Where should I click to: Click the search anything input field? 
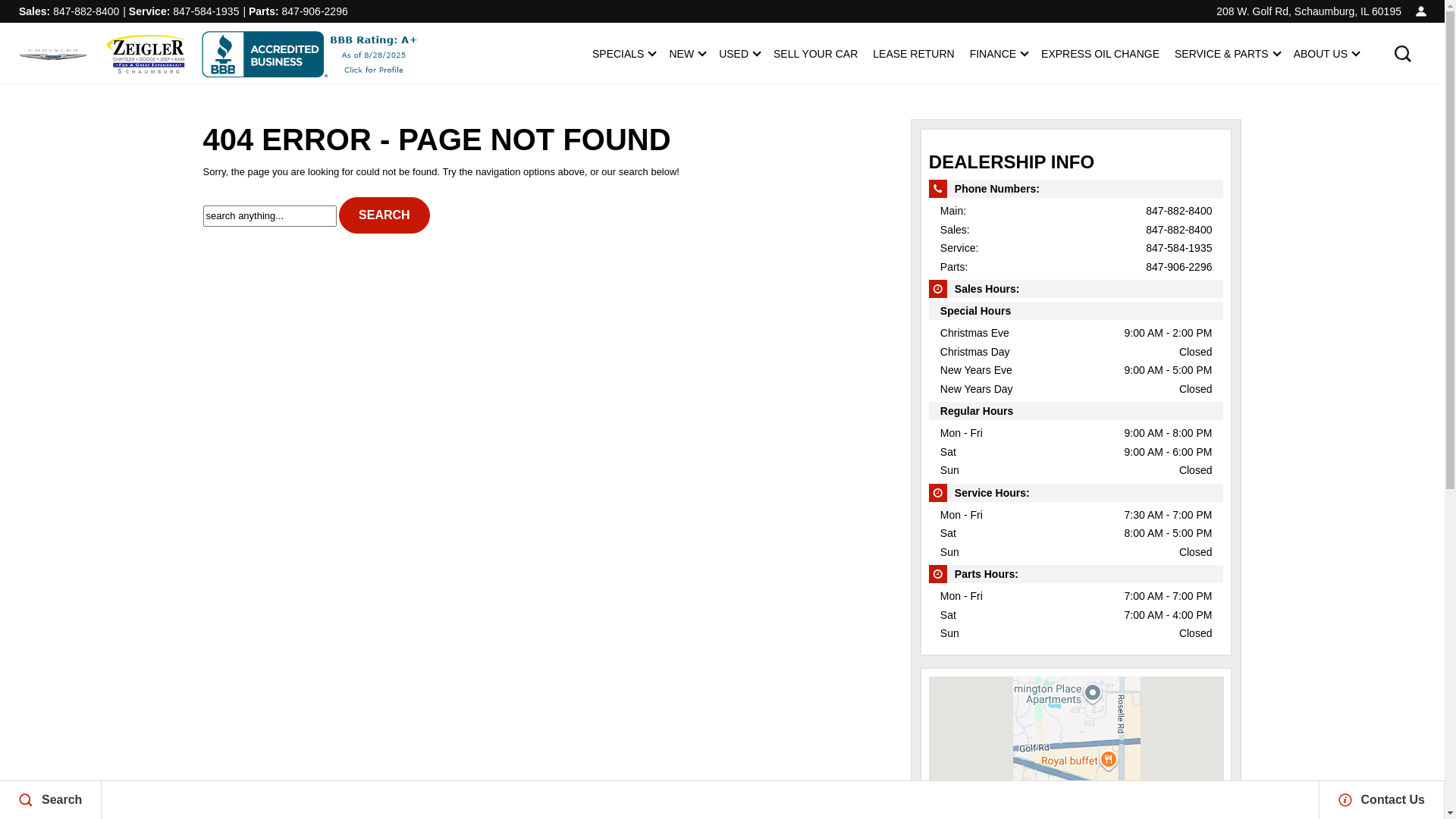(x=269, y=216)
